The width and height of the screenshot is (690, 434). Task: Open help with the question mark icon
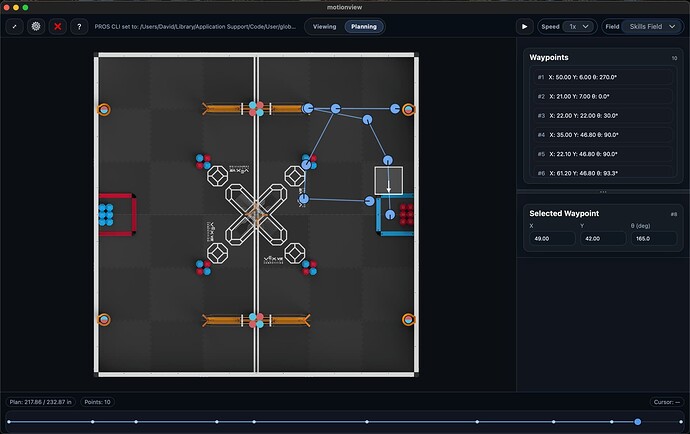click(x=79, y=26)
